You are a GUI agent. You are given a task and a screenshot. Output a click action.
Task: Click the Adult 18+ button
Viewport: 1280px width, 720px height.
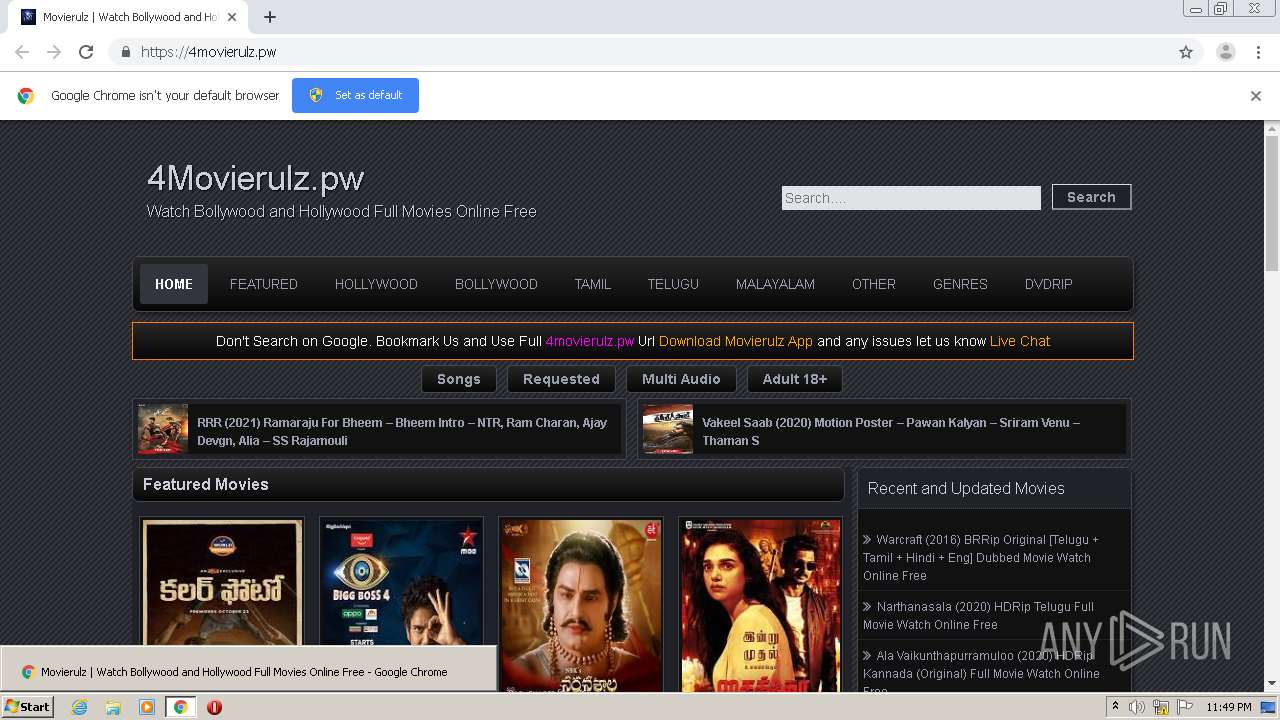tap(795, 379)
